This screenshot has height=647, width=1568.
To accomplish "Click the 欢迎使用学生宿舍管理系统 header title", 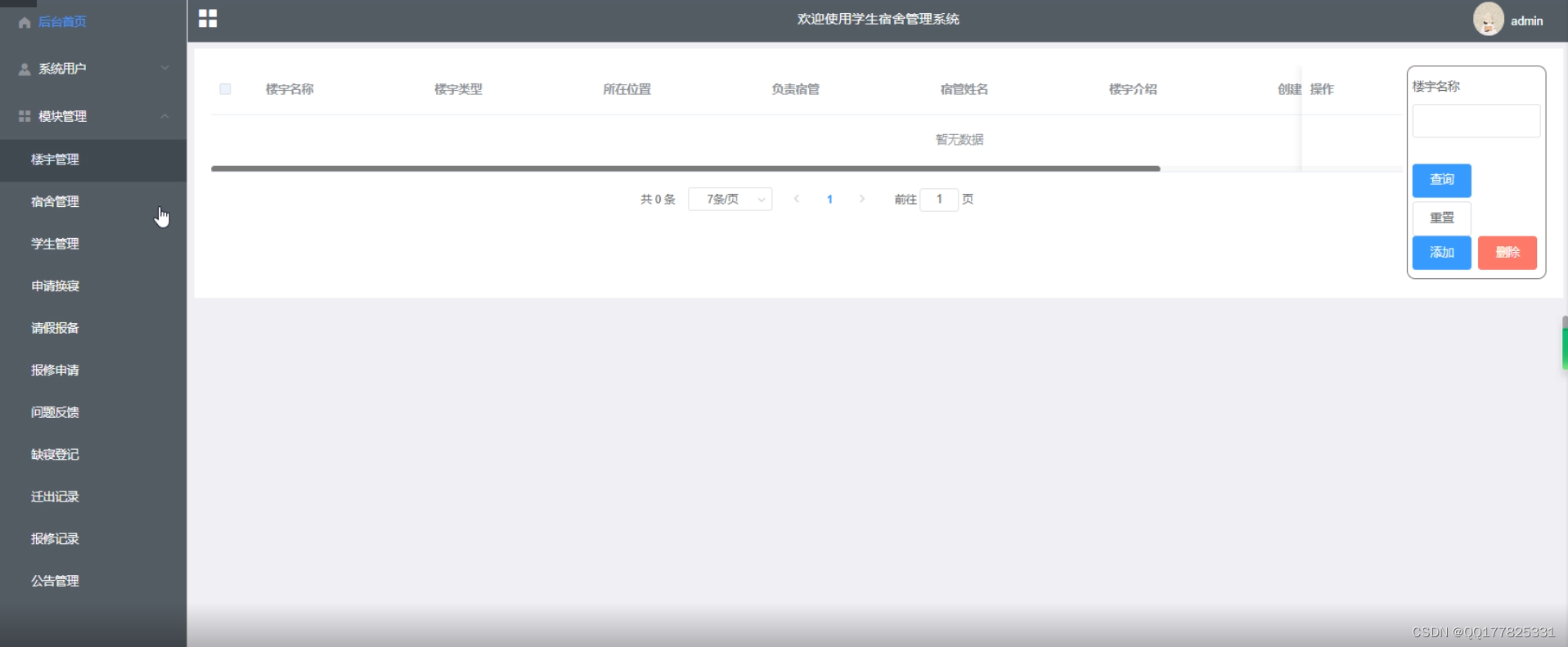I will (x=878, y=19).
